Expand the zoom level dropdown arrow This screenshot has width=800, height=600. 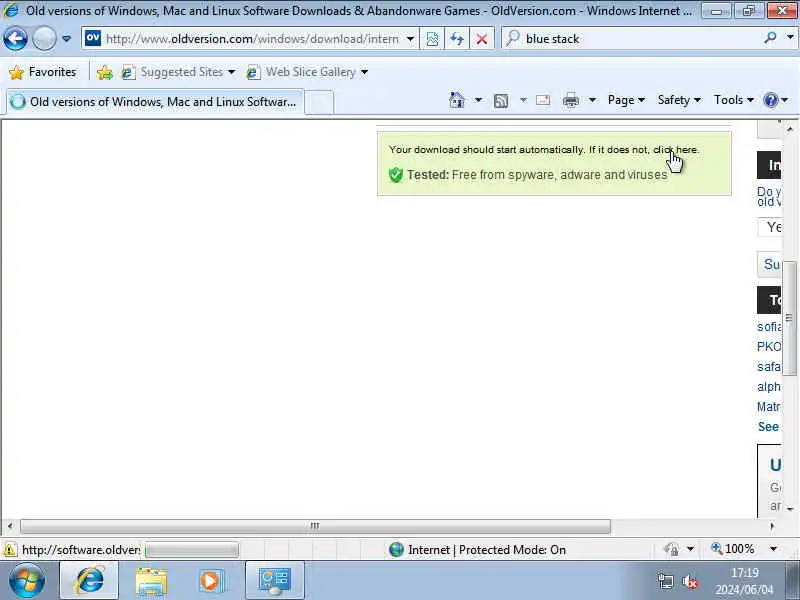(x=773, y=549)
